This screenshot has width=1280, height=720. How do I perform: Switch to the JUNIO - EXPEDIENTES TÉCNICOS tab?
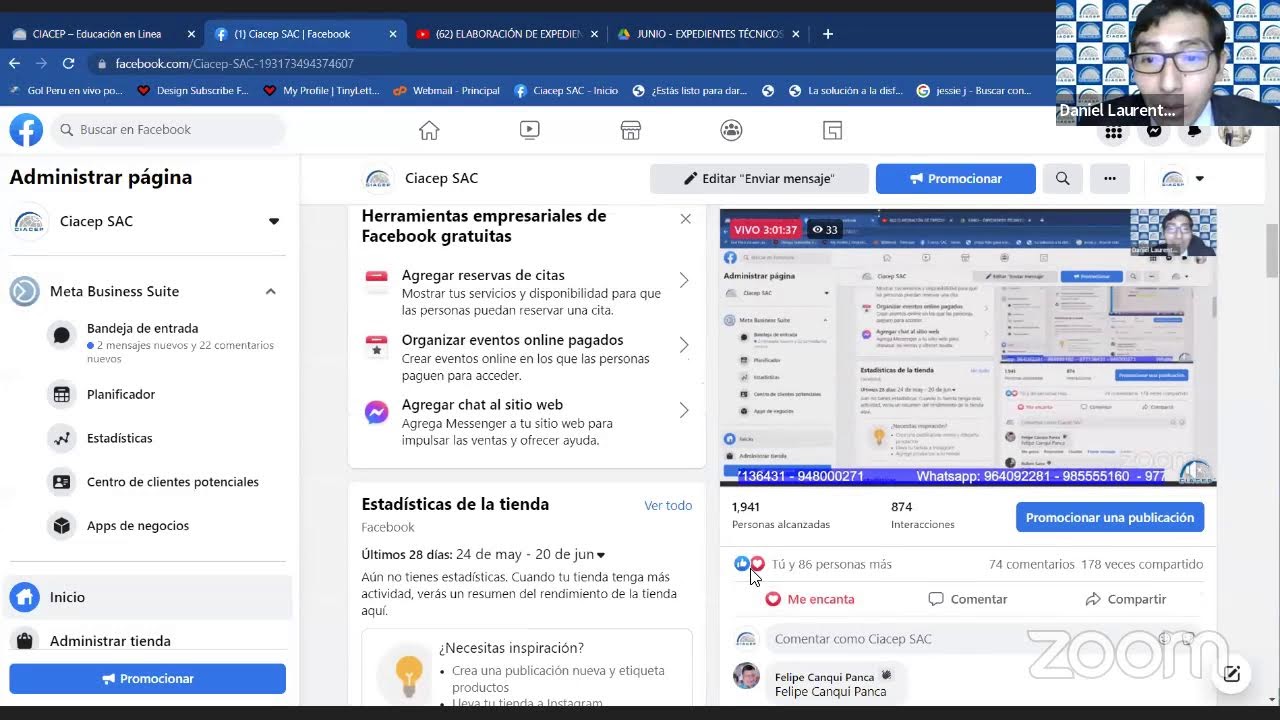[707, 34]
